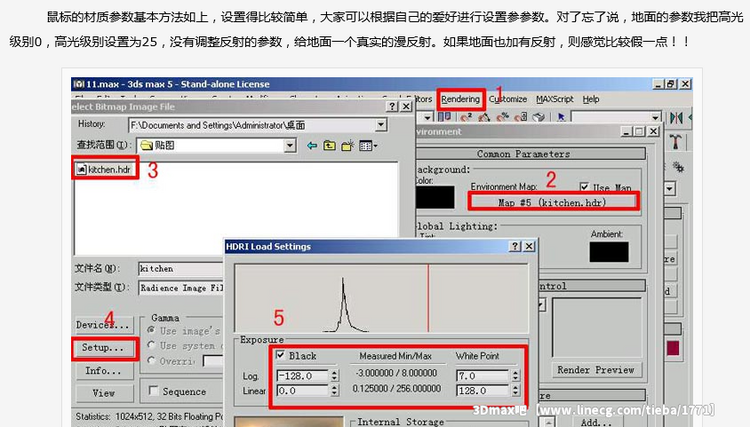Open the Help menu
Screen dimensions: 750x427
click(591, 99)
